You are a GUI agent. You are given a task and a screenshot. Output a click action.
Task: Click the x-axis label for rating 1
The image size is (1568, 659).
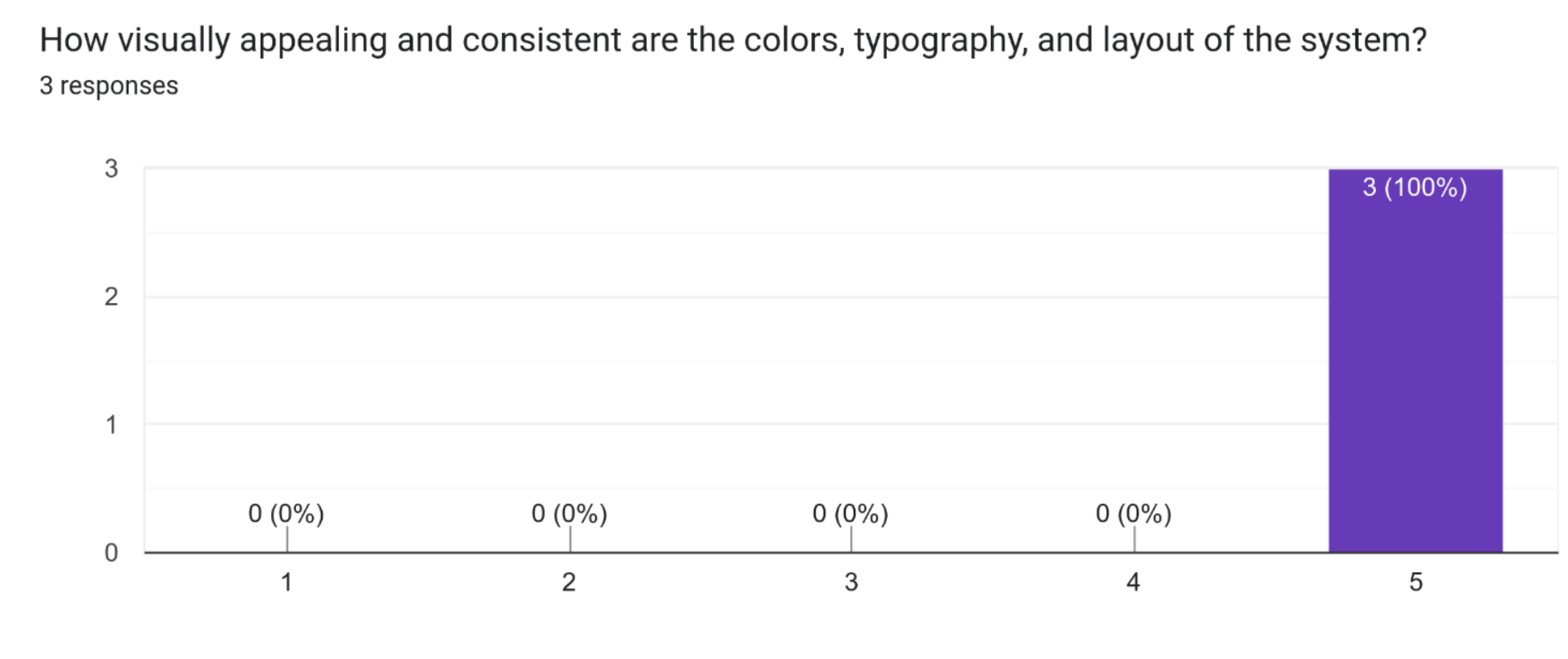286,582
